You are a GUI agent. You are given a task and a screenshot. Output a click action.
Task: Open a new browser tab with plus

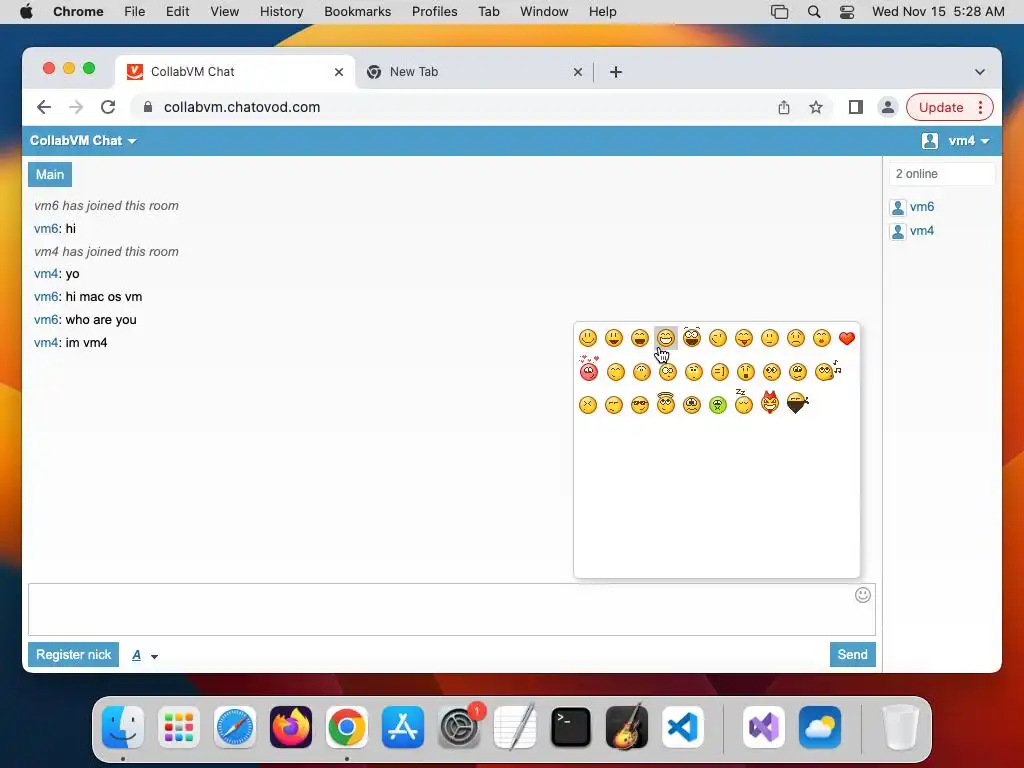coord(615,72)
